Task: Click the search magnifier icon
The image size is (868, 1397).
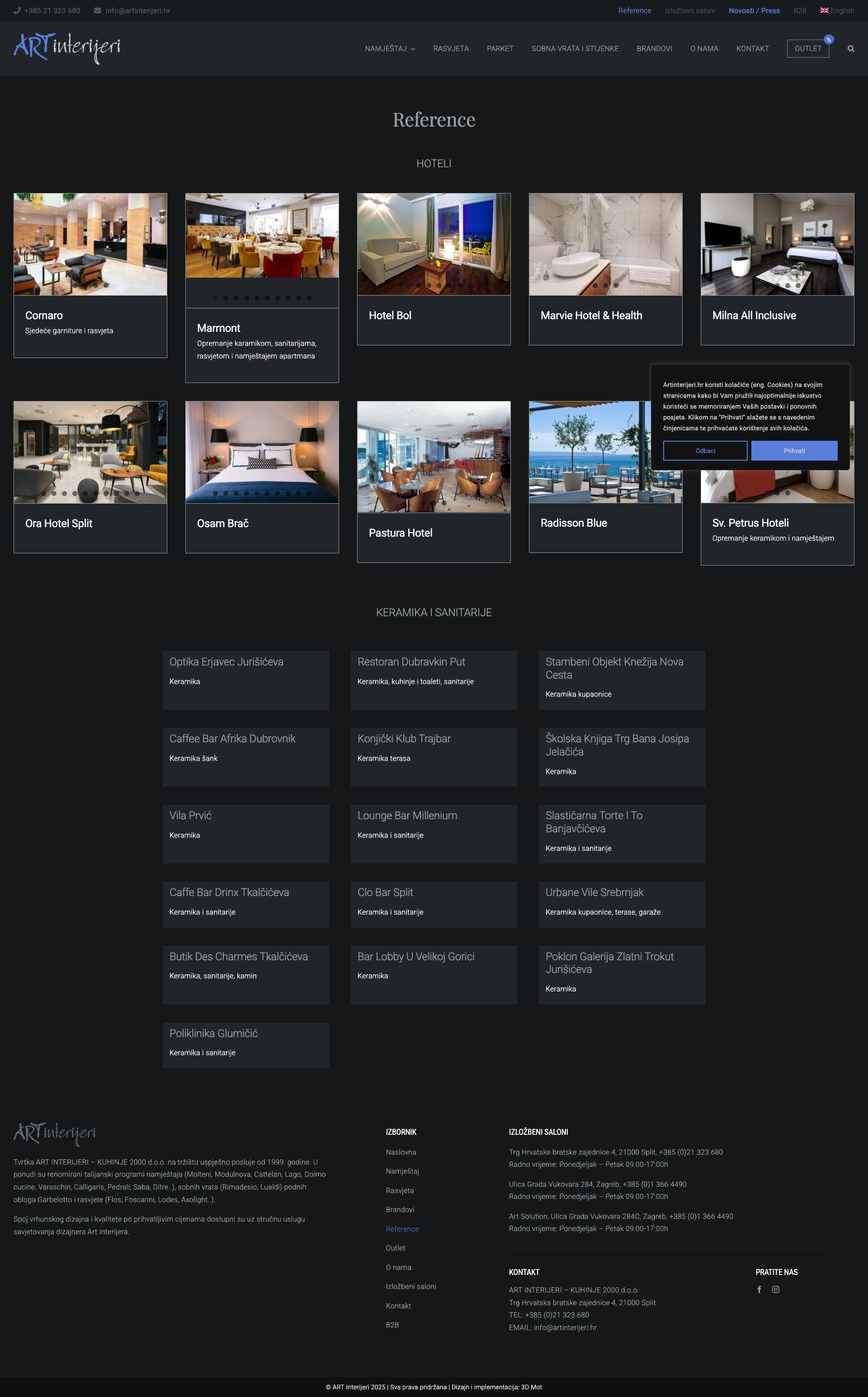Action: [x=851, y=49]
